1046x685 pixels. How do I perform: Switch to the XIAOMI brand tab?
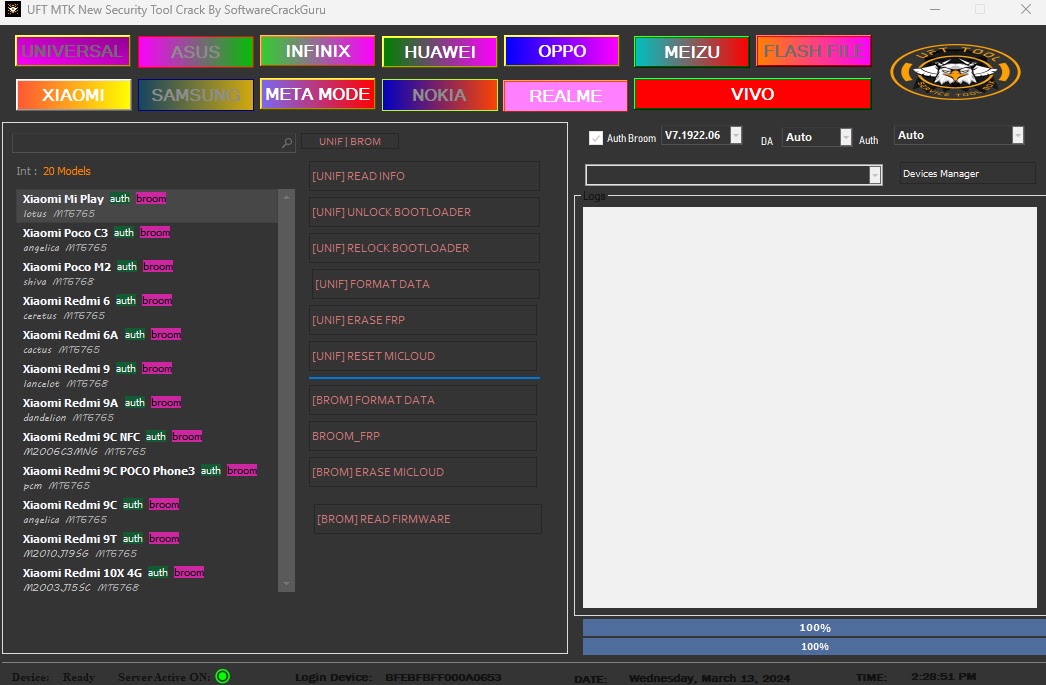coord(73,95)
